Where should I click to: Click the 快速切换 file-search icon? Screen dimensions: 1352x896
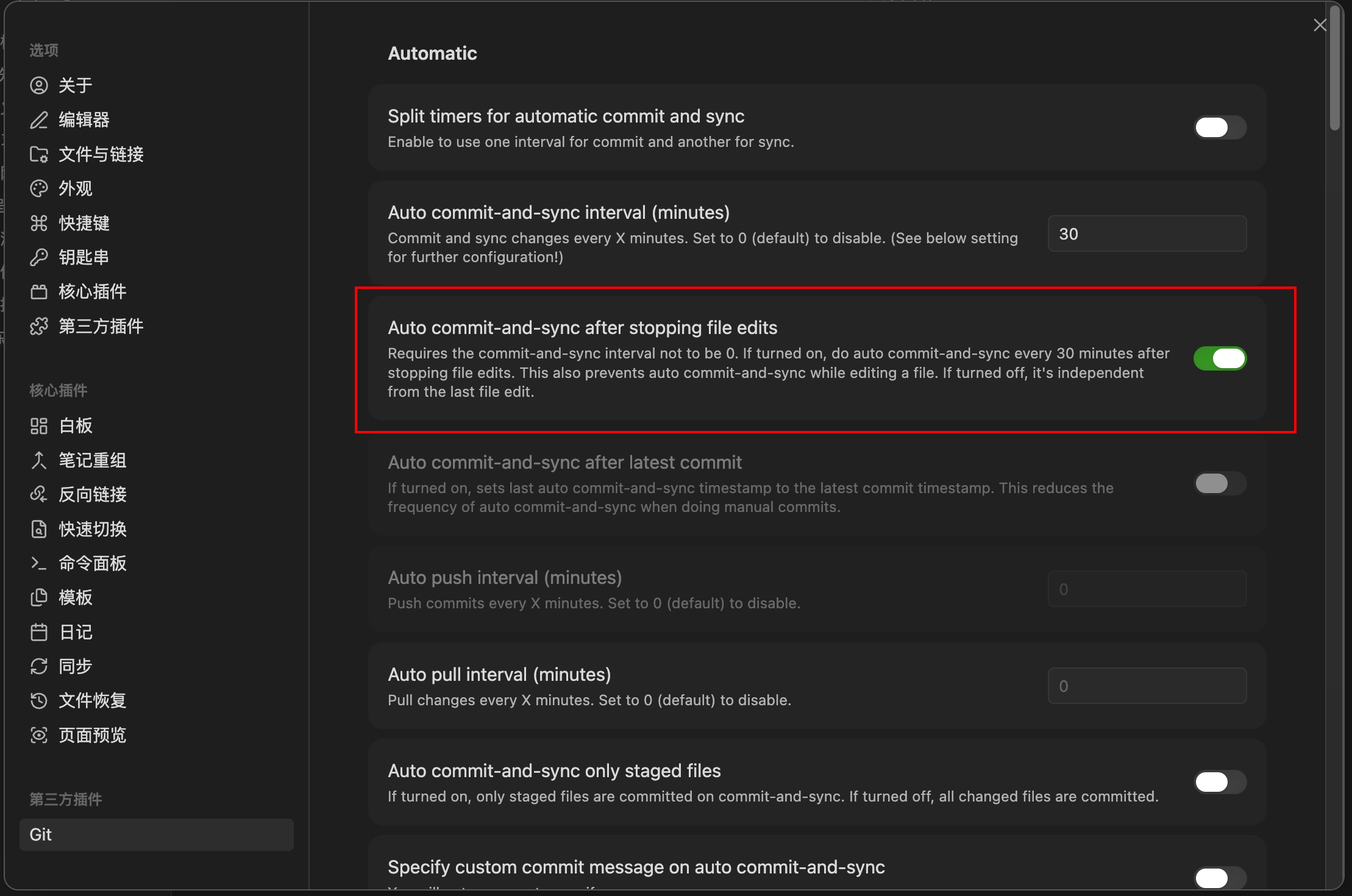click(39, 529)
